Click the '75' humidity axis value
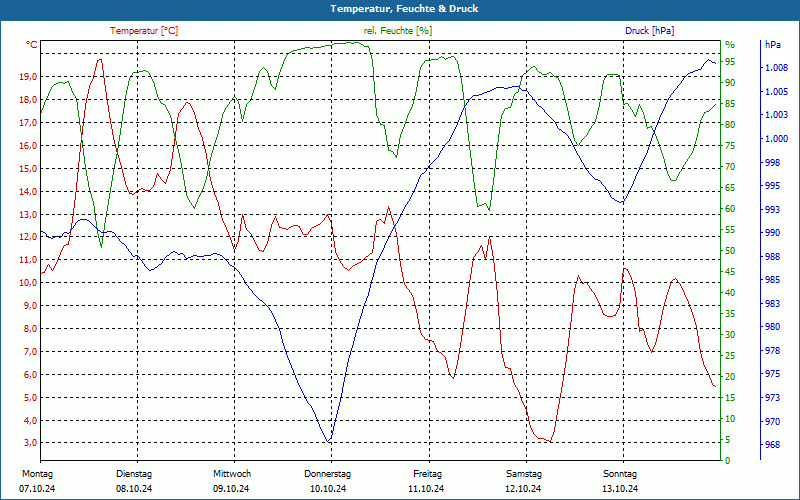Viewport: 800px width, 500px height. (730, 146)
